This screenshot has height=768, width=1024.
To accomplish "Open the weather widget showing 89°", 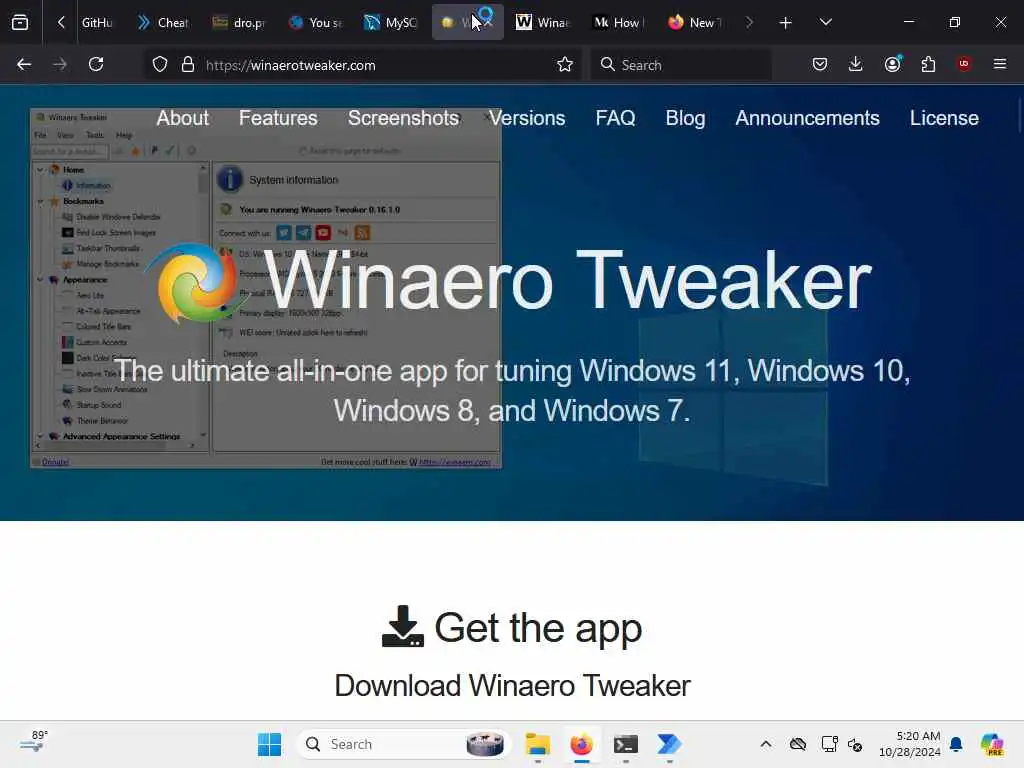I will [34, 743].
